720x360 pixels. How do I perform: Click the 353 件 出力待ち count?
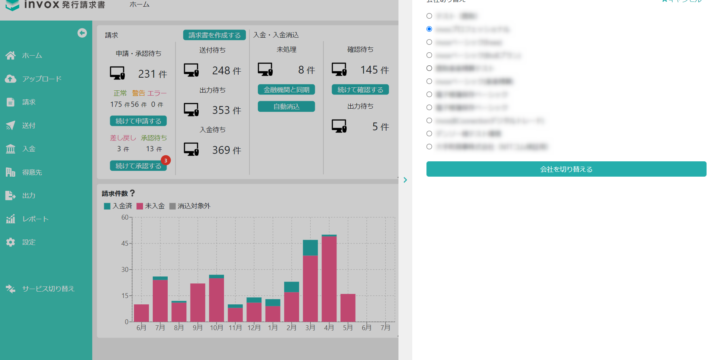226,110
